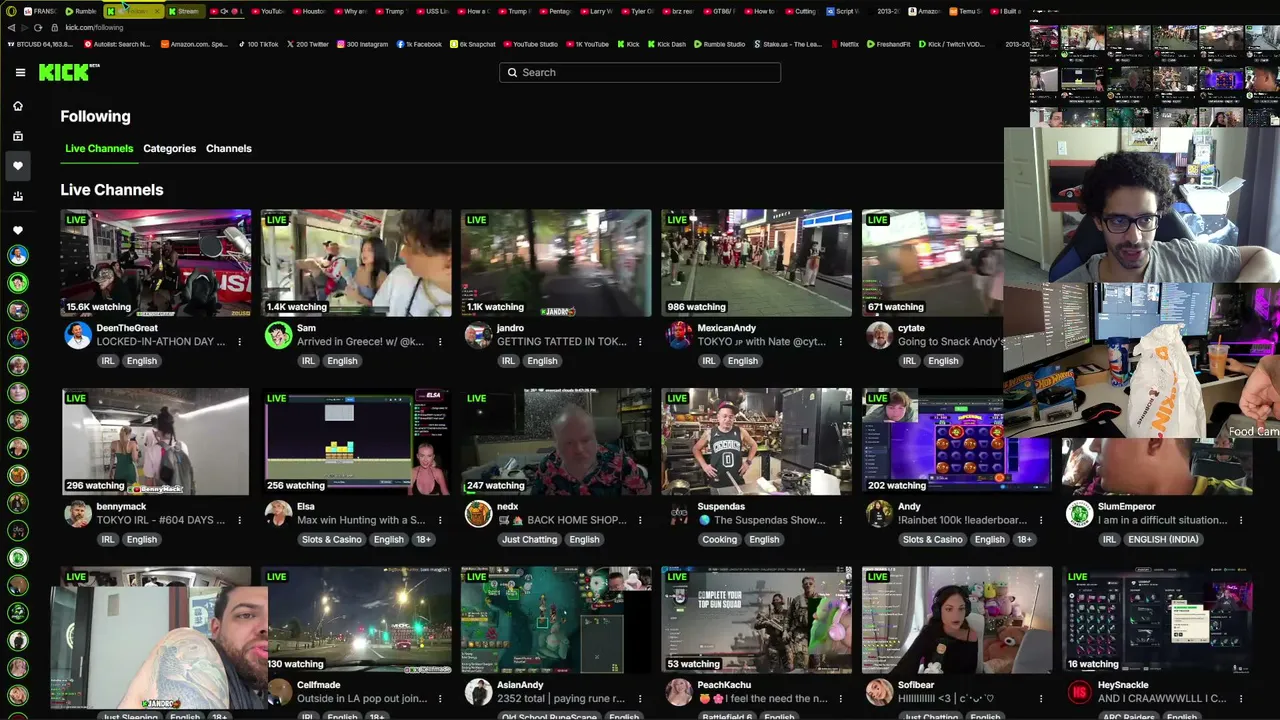The height and width of the screenshot is (720, 1280).
Task: Open the Kick Dash bookmark
Action: click(666, 44)
